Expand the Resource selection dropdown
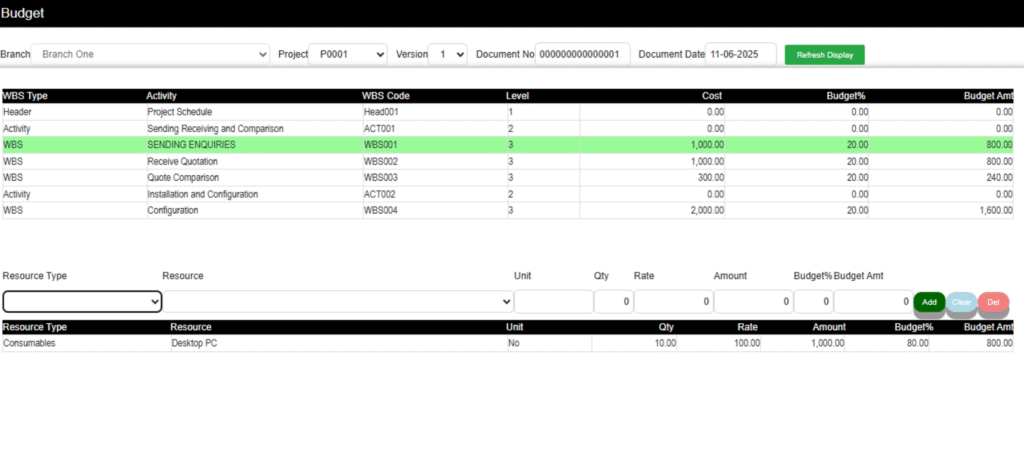The height and width of the screenshot is (460, 1024). pos(338,301)
